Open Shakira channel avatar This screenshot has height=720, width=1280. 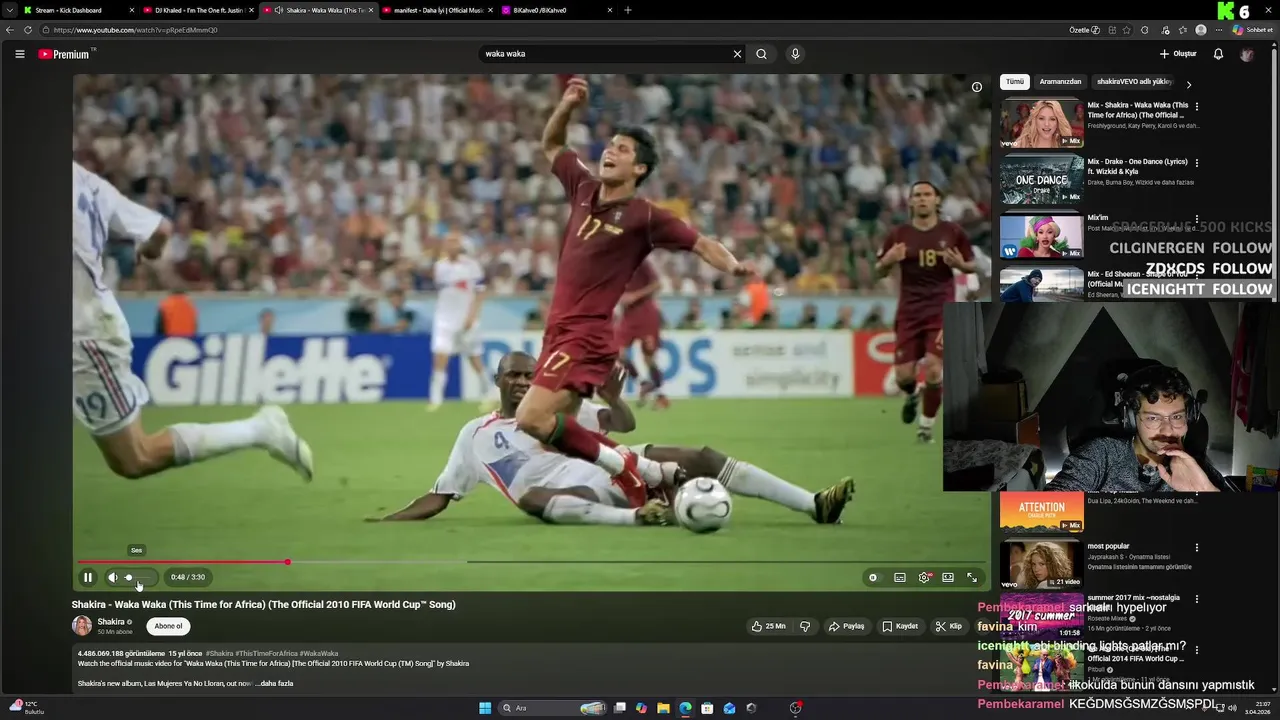click(82, 626)
